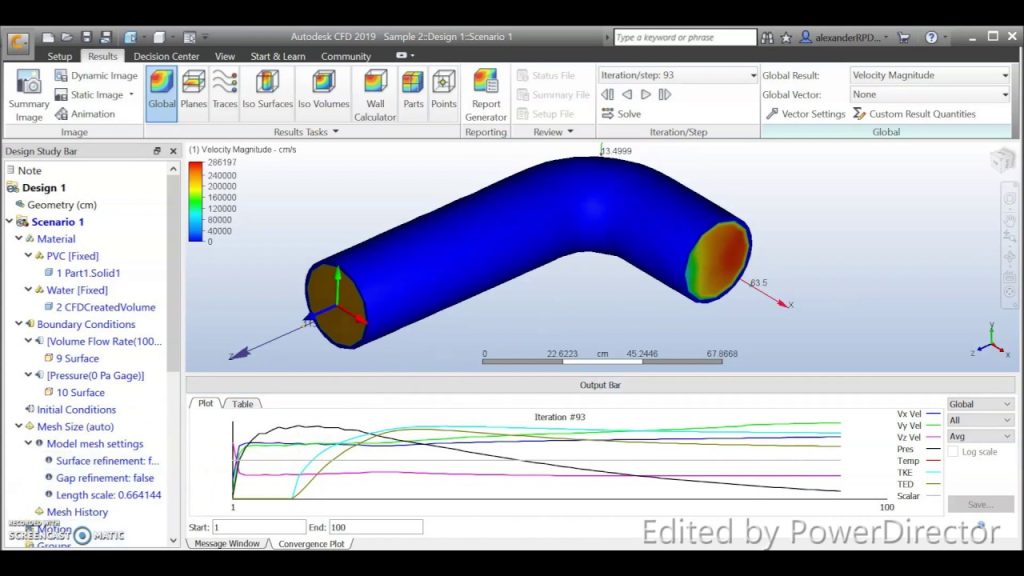Open the Global convergence plot dropdown
This screenshot has width=1024, height=576.
click(x=980, y=404)
